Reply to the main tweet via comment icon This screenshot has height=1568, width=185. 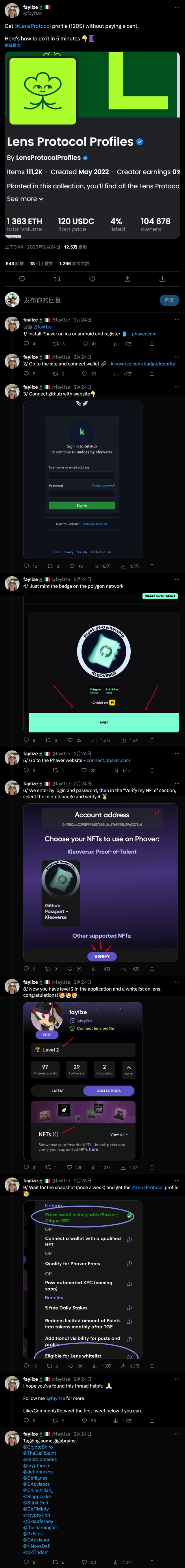(22, 279)
